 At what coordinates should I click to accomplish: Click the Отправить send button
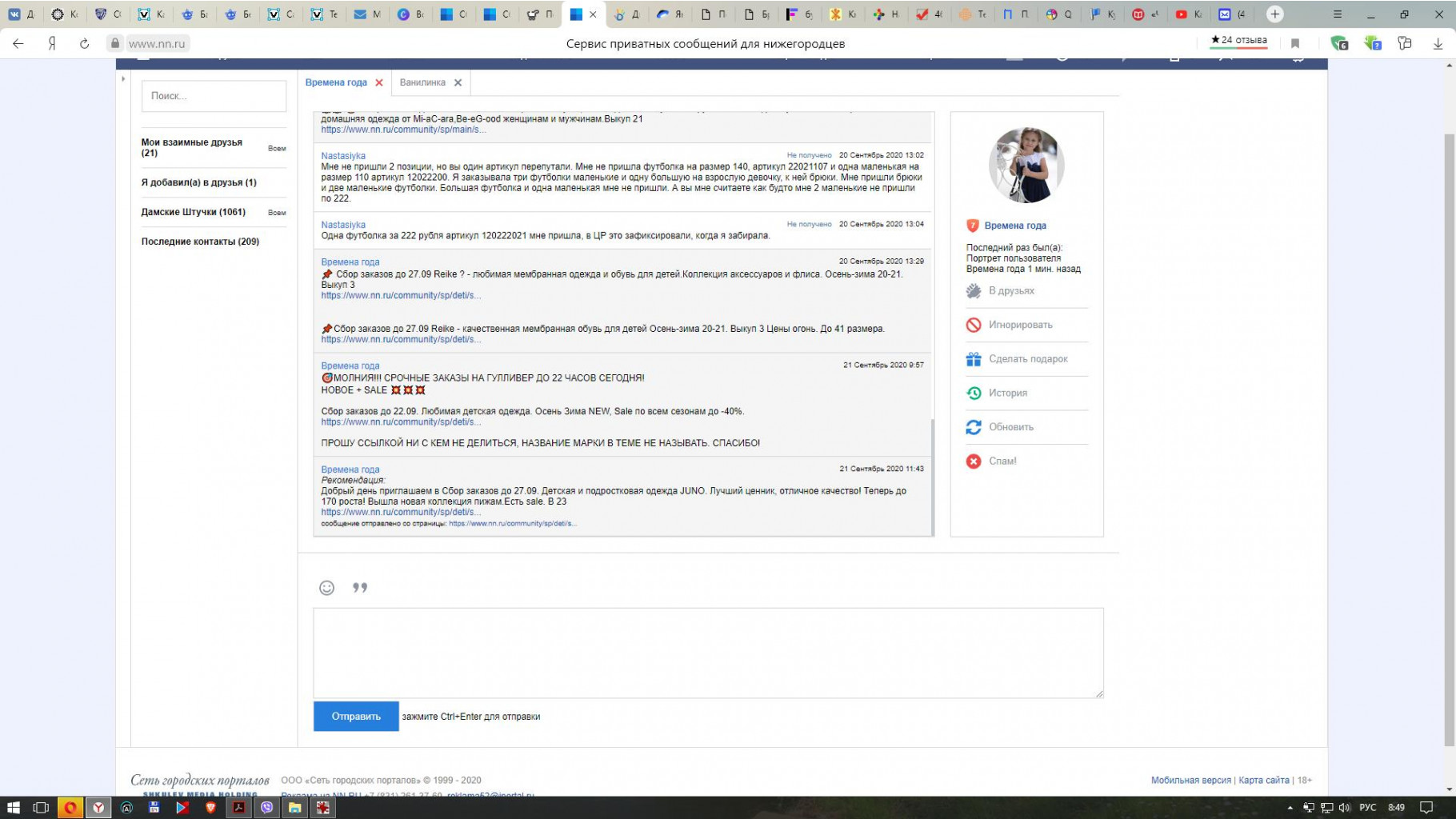[356, 717]
